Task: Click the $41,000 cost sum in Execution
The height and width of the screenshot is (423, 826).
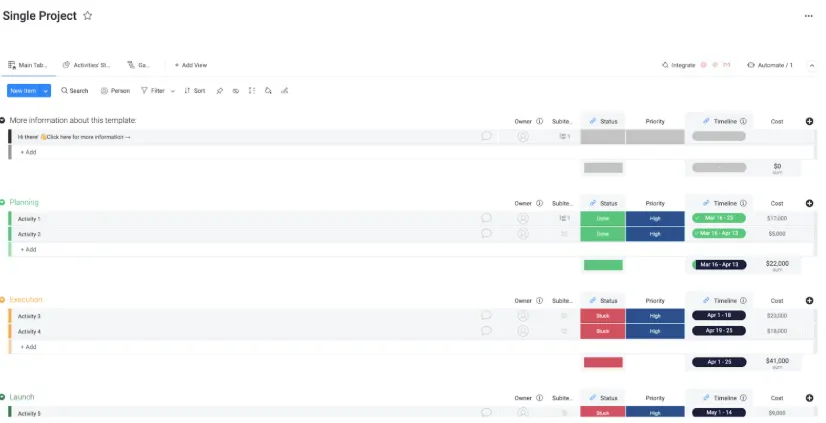Action: click(x=777, y=362)
